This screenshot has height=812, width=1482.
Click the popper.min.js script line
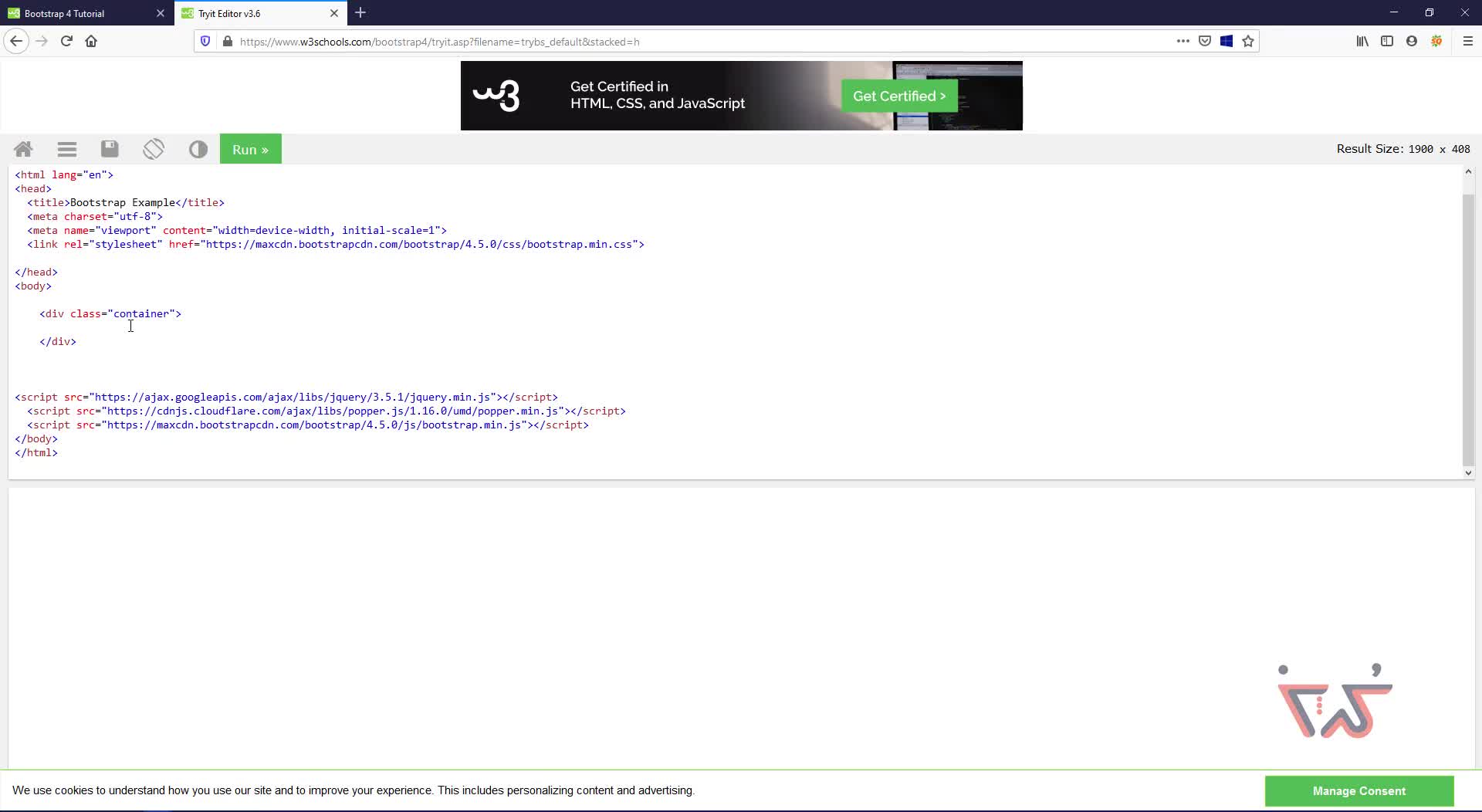327,411
